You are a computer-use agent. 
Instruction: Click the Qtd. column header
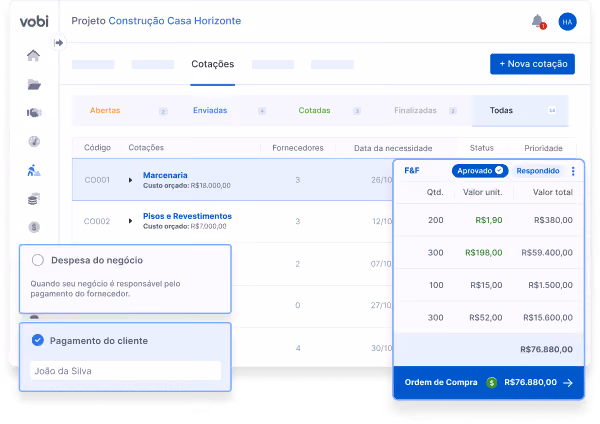[435, 192]
